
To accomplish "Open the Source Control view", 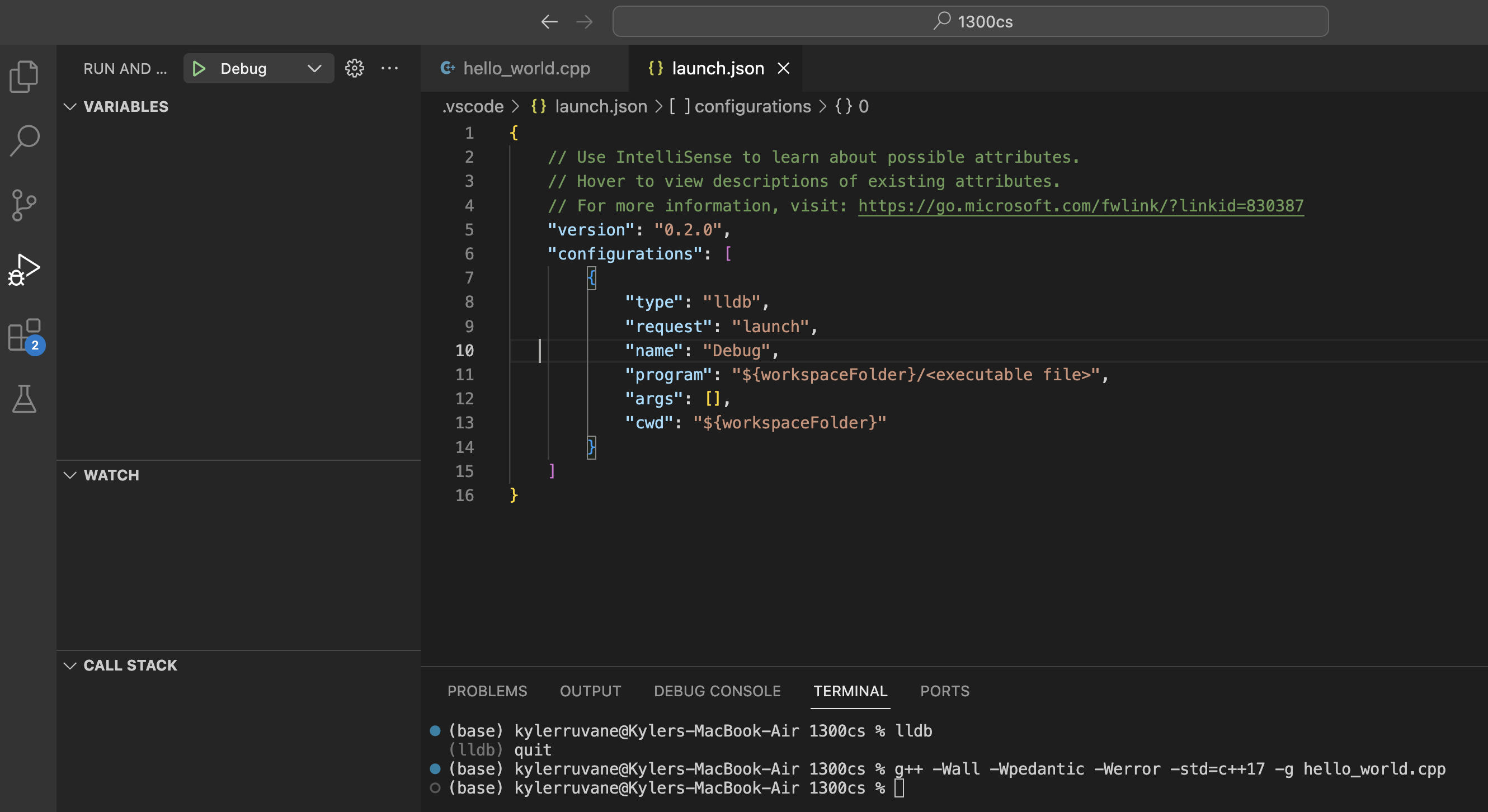I will (x=23, y=205).
